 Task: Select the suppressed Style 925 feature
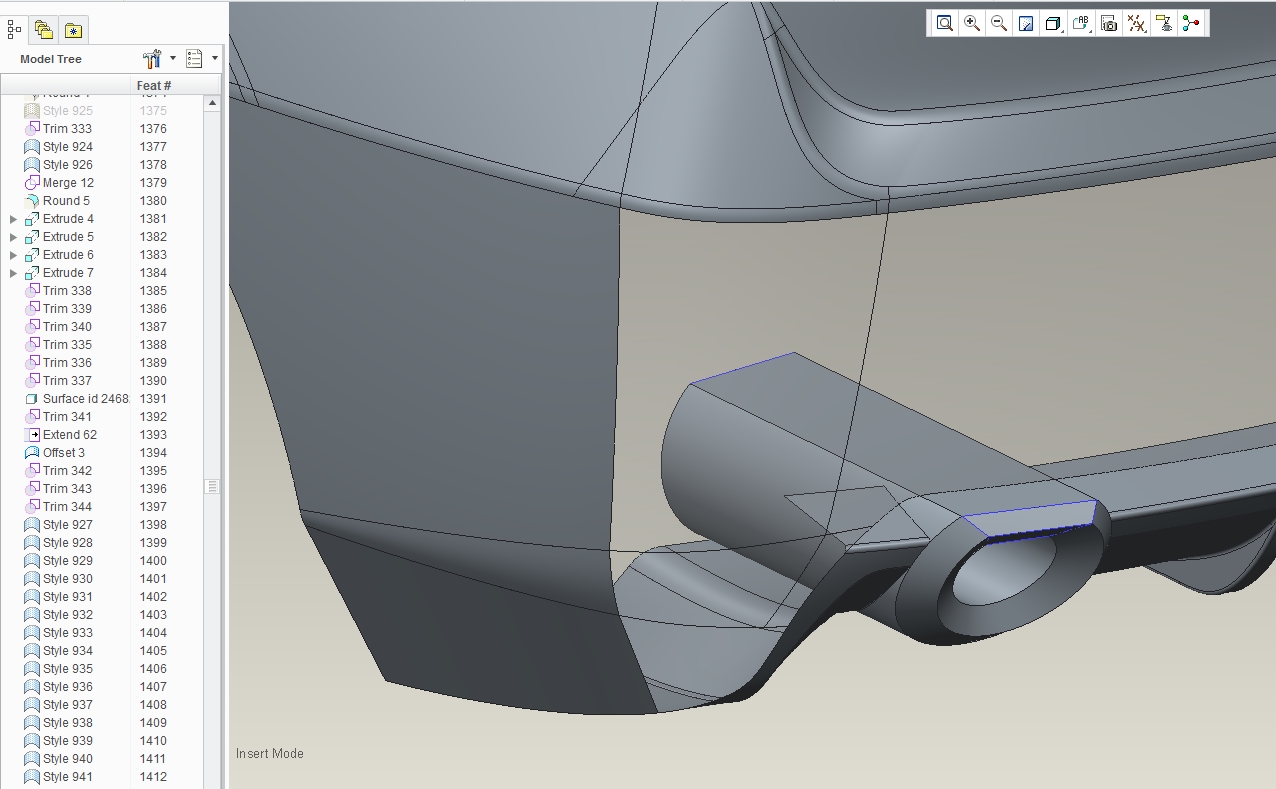[x=68, y=111]
